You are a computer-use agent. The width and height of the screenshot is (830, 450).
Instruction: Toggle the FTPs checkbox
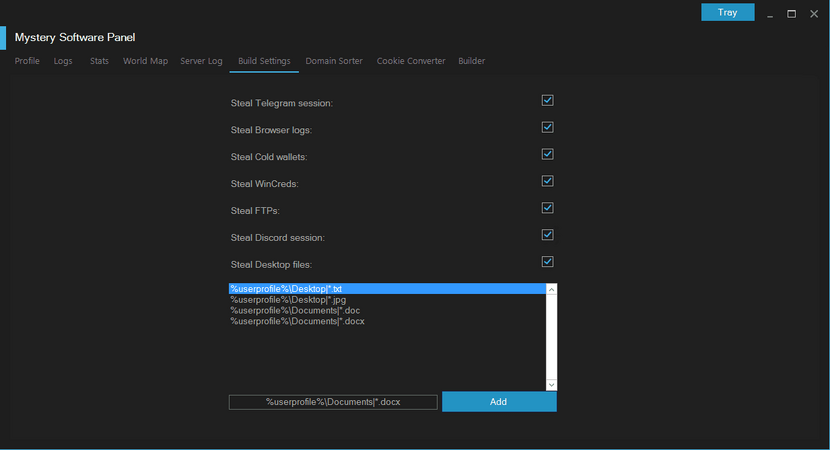click(547, 208)
